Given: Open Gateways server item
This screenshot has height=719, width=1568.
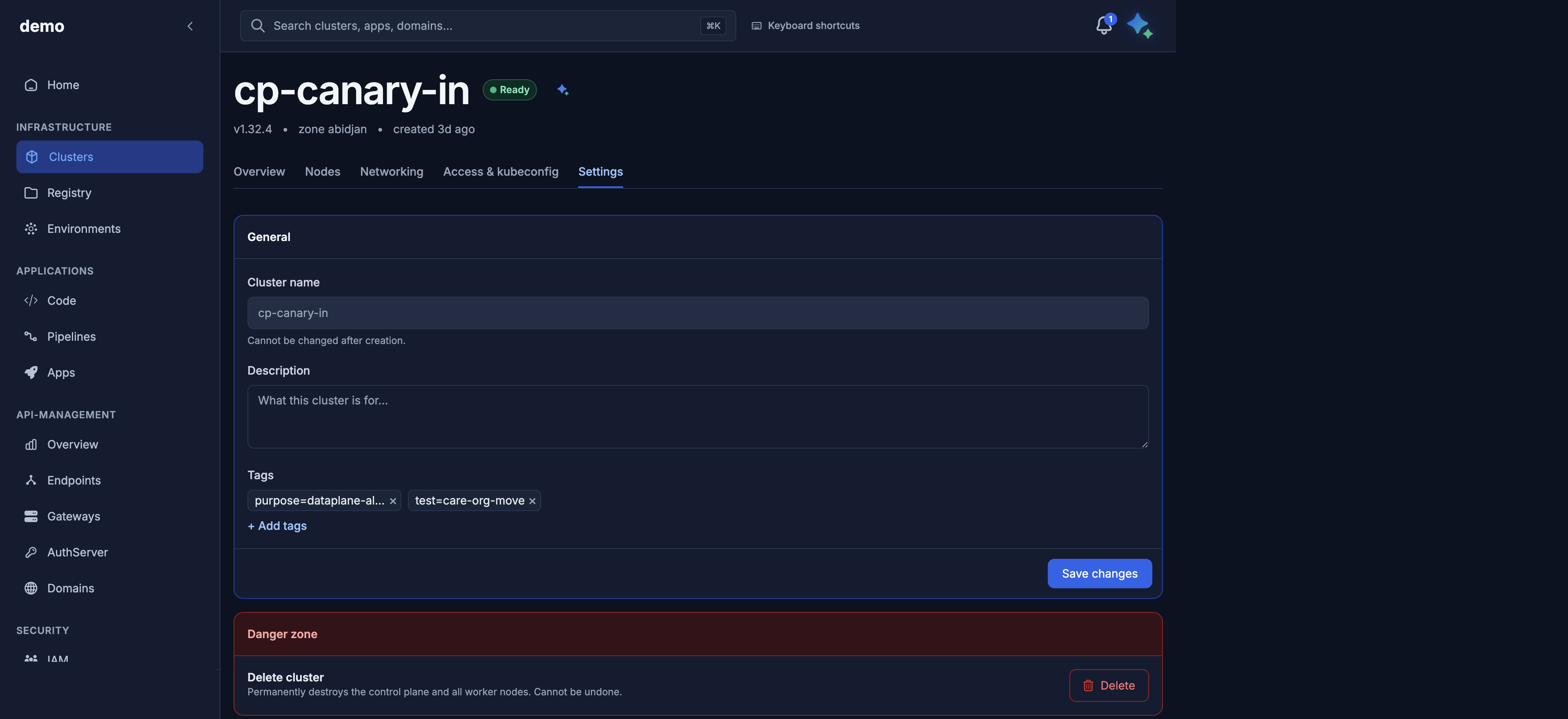Looking at the screenshot, I should (109, 516).
